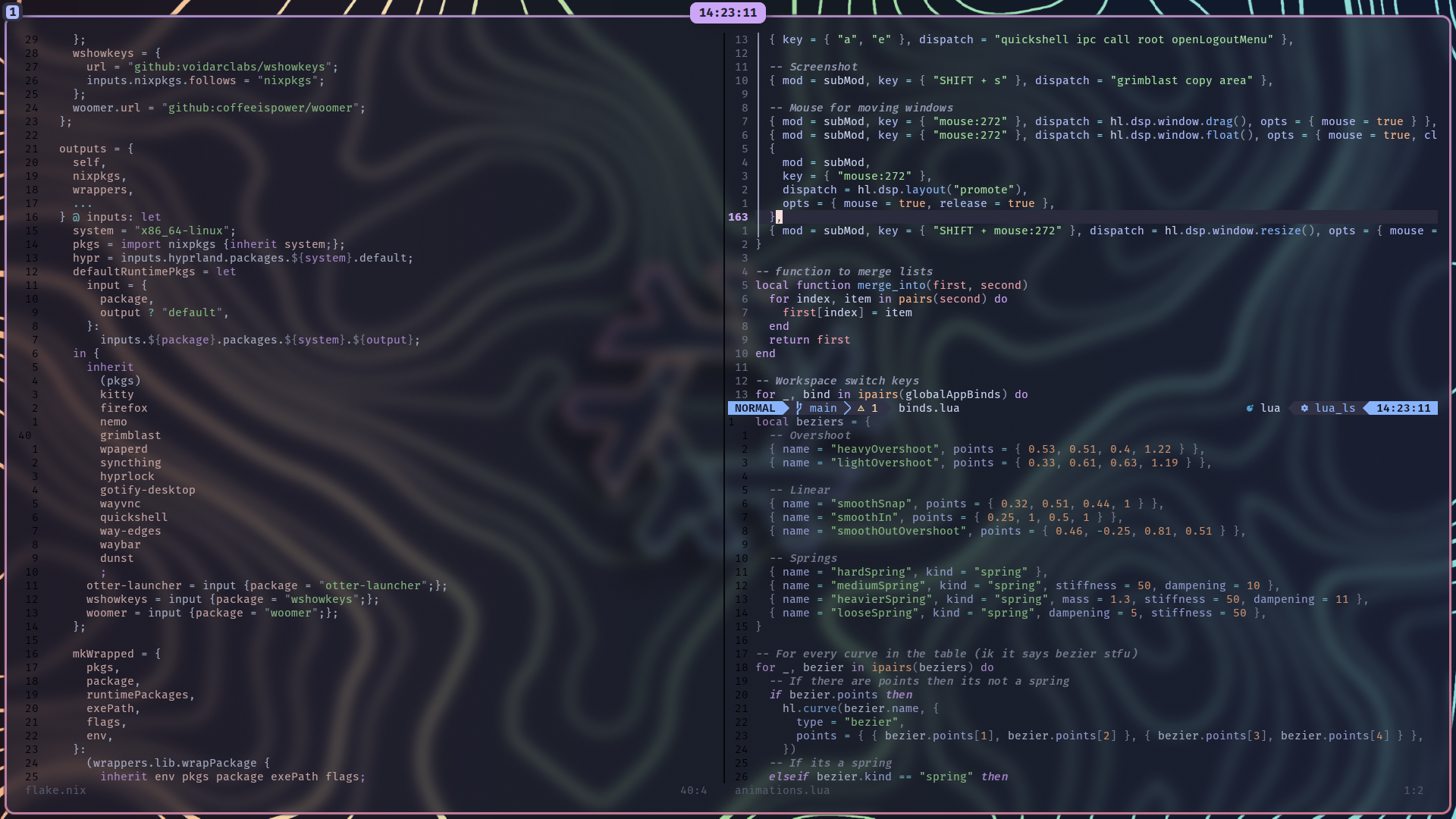Click the "quickshell ipc call root openLogoutMenu" string
The image size is (1456, 819).
(x=1134, y=39)
